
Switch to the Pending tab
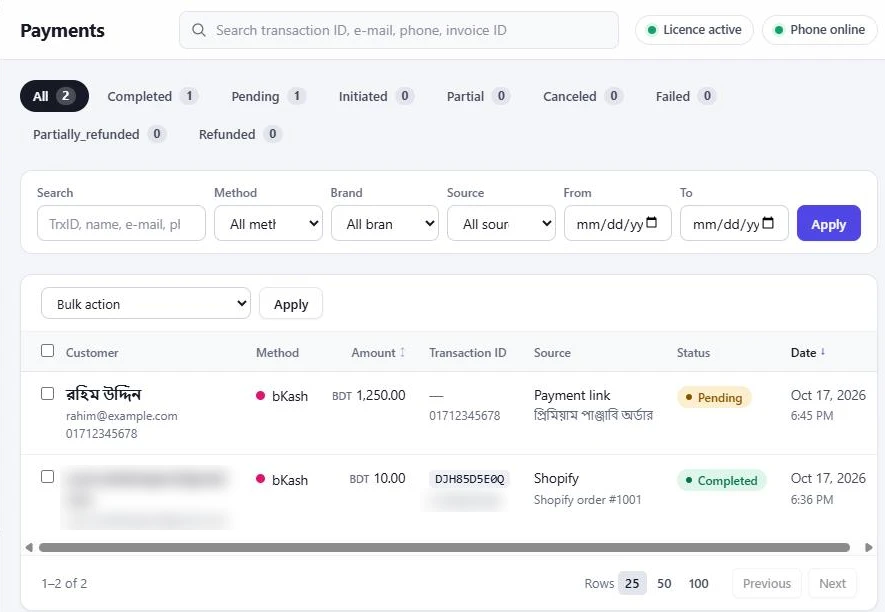268,97
